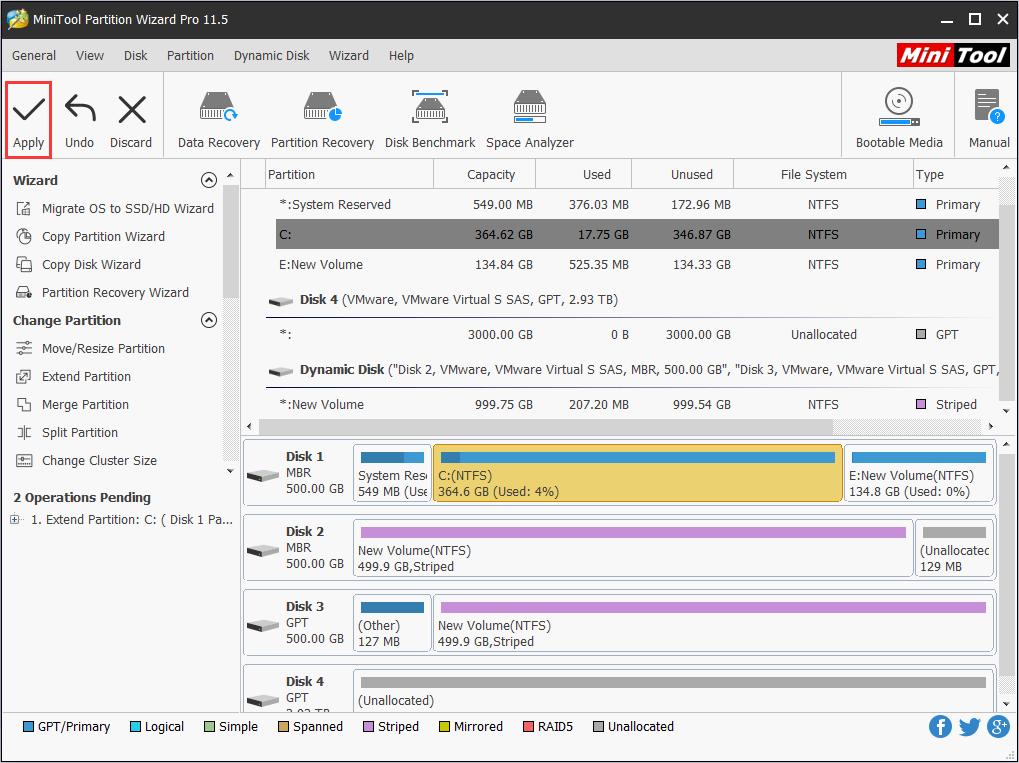The image size is (1019, 763).
Task: Choose Copy Disk Wizard link
Action: (91, 265)
